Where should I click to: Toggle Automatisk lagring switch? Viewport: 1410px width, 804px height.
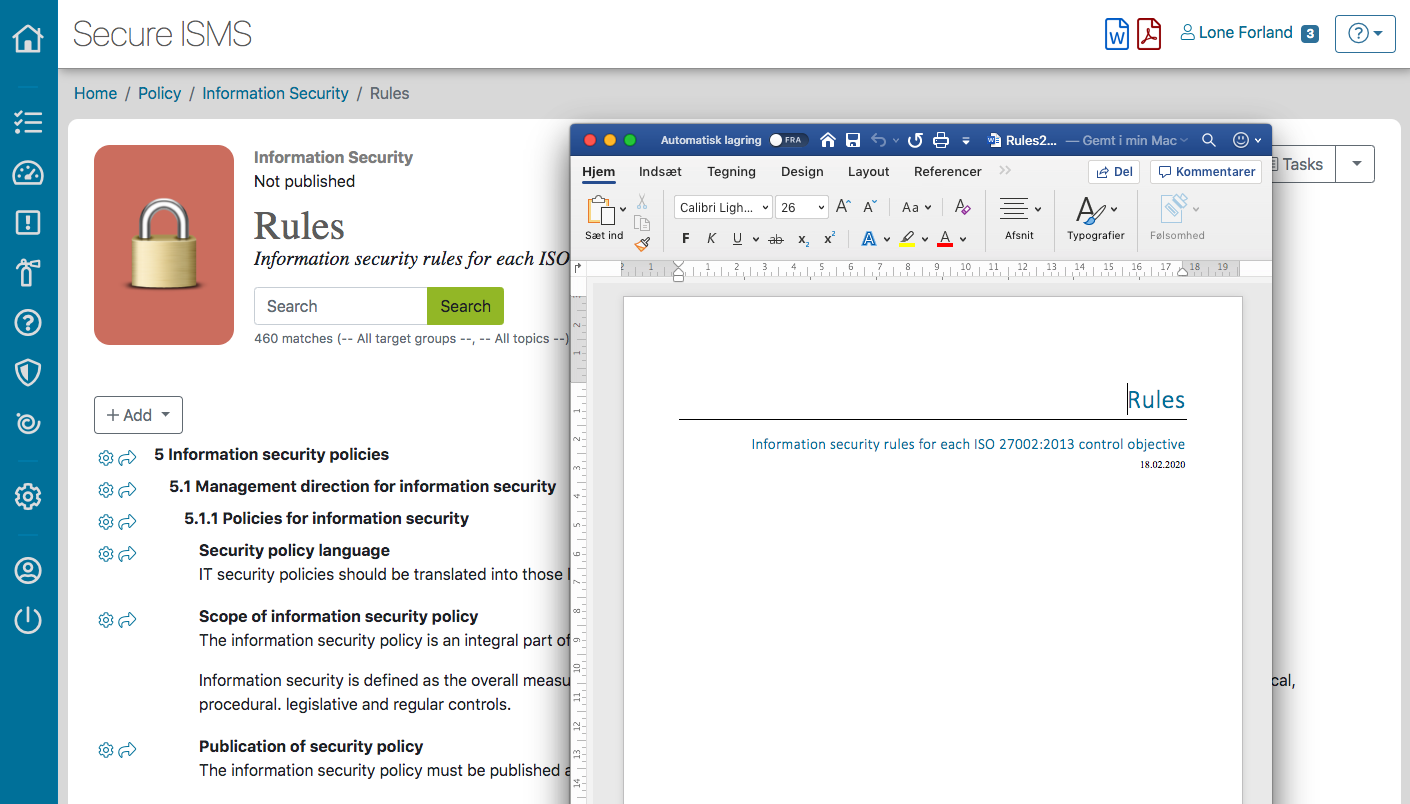(x=788, y=140)
